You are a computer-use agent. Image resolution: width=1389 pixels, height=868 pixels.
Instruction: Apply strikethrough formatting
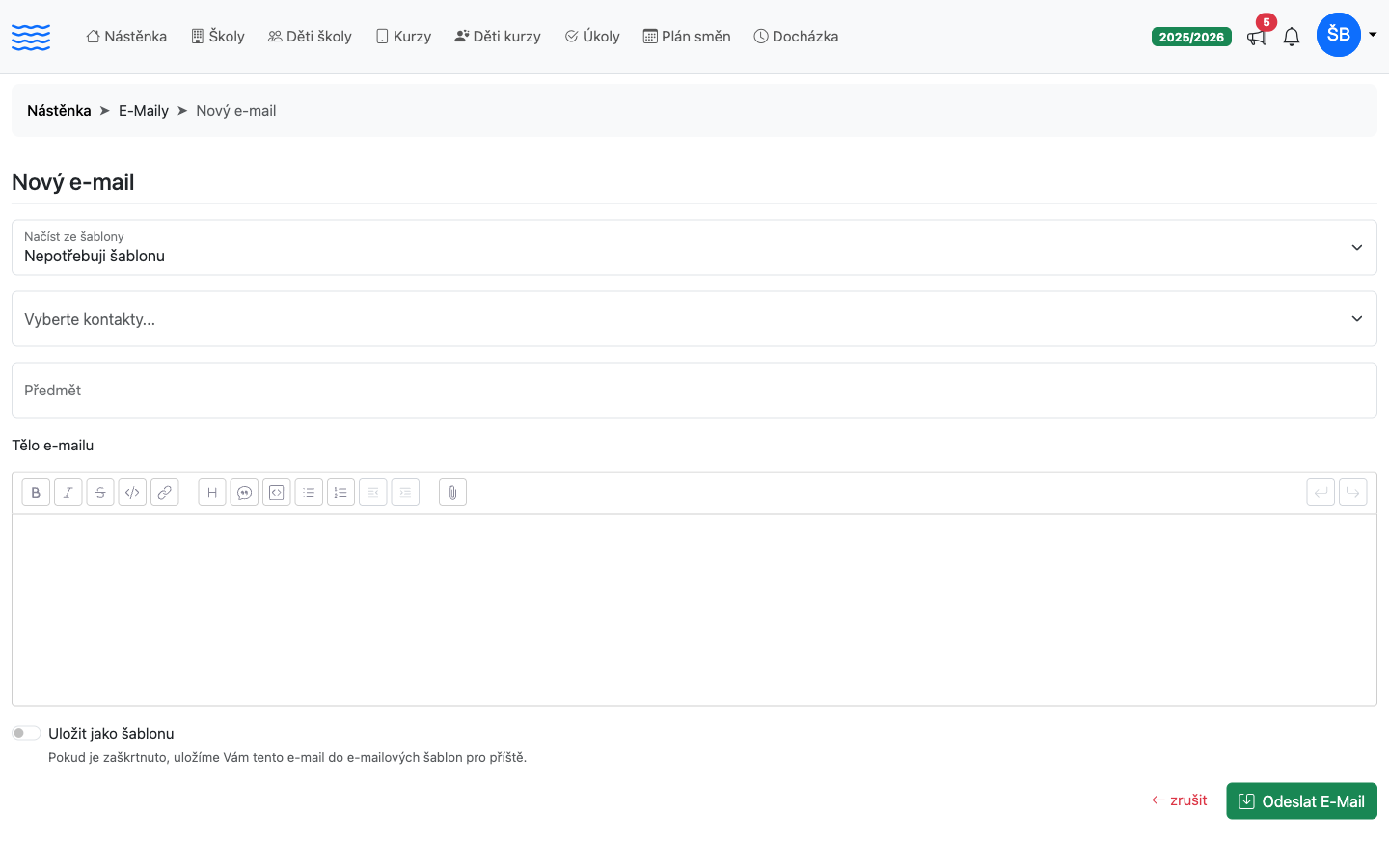click(100, 493)
